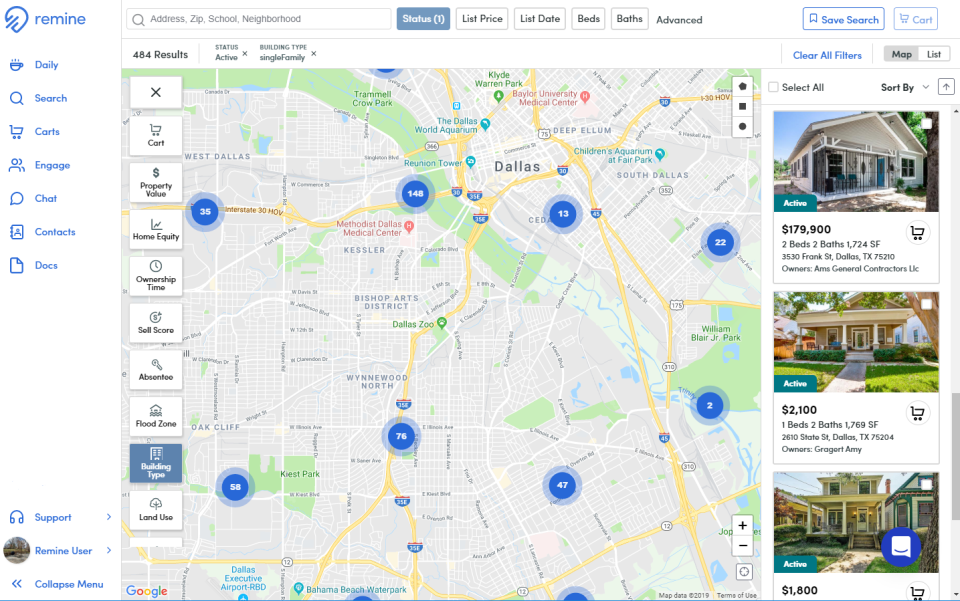The width and height of the screenshot is (960, 601).
Task: Select the circle draw tool on map
Action: click(x=742, y=127)
